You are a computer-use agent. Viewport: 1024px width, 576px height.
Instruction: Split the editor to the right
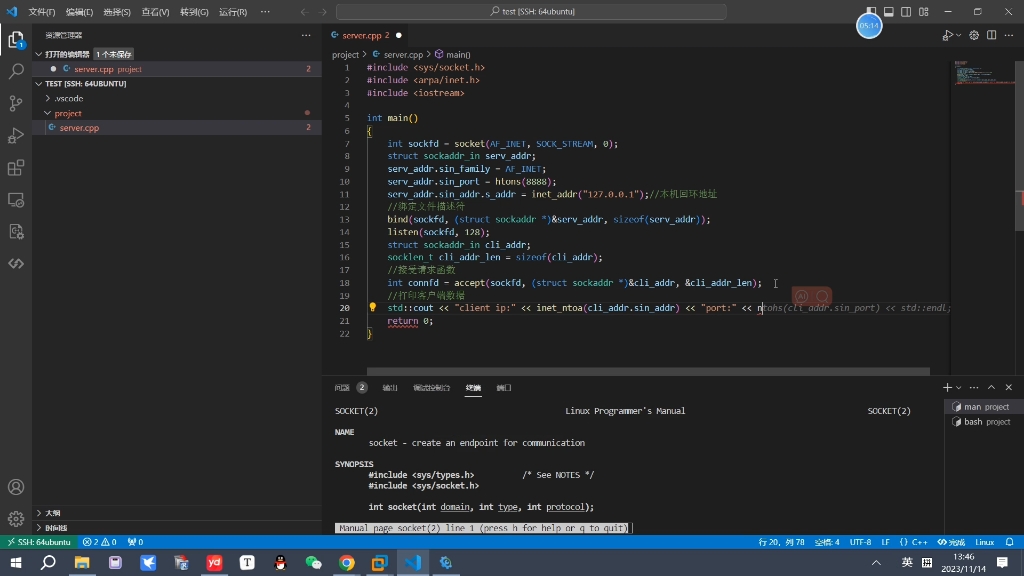pyautogui.click(x=991, y=35)
